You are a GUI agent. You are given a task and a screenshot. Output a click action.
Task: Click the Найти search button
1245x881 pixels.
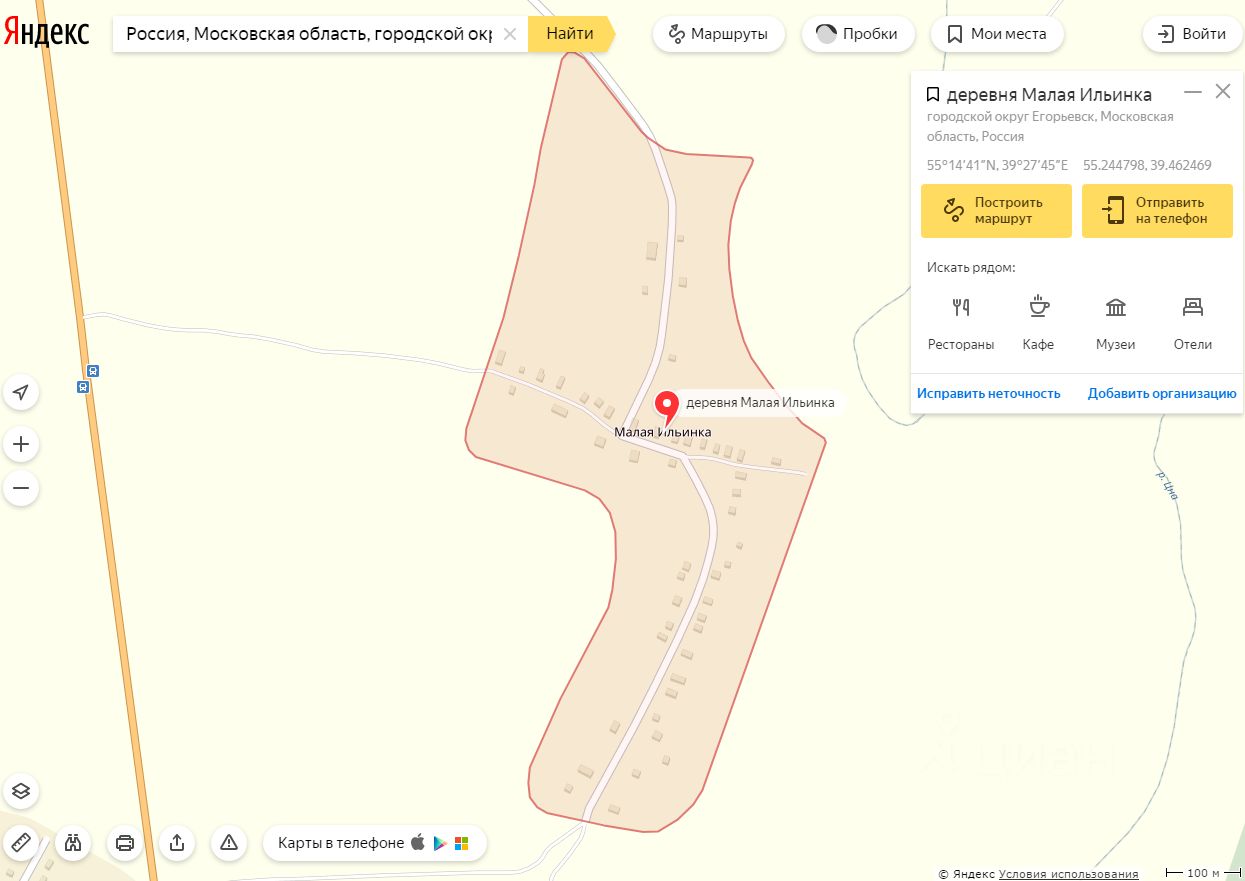click(570, 34)
